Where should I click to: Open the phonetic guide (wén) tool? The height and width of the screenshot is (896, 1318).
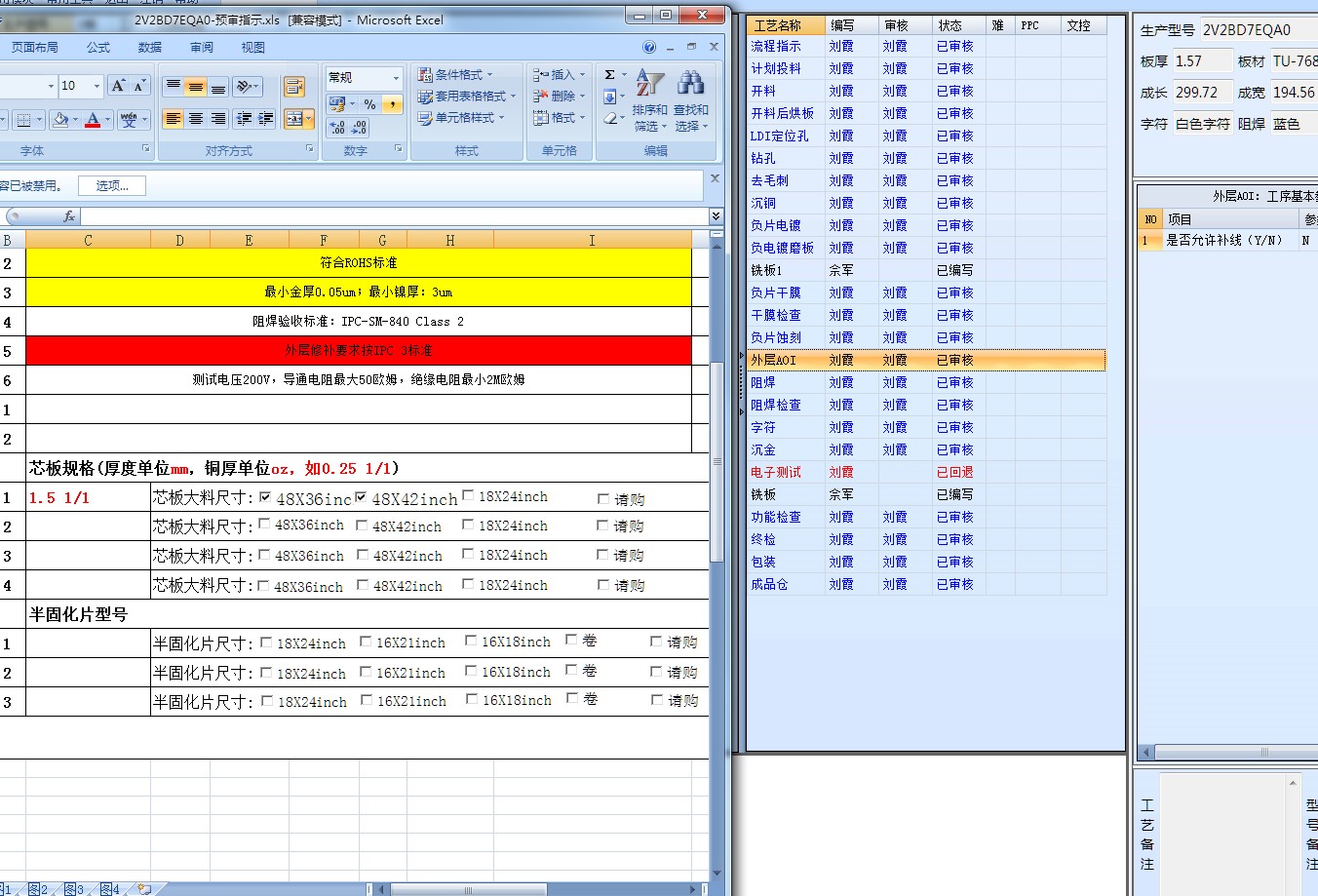(x=129, y=120)
